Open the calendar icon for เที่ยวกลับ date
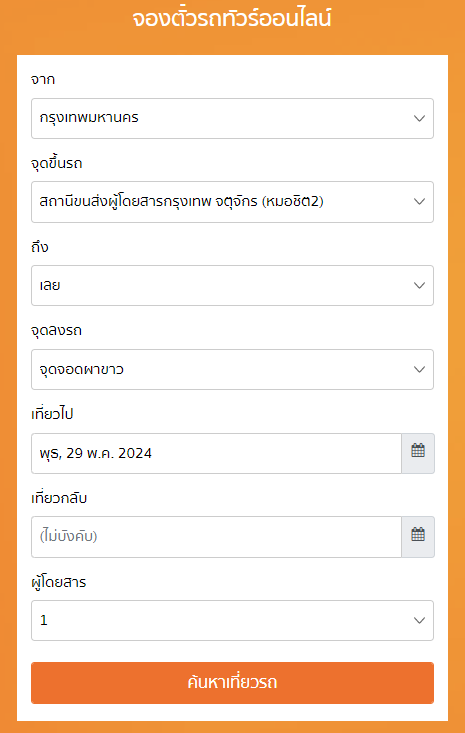 [x=418, y=537]
